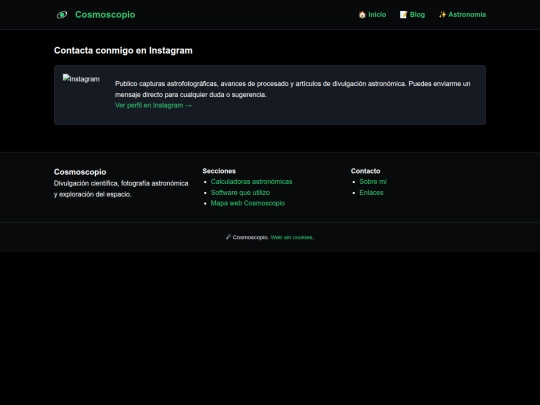Click the telescope icon in footer copyright

[228, 237]
